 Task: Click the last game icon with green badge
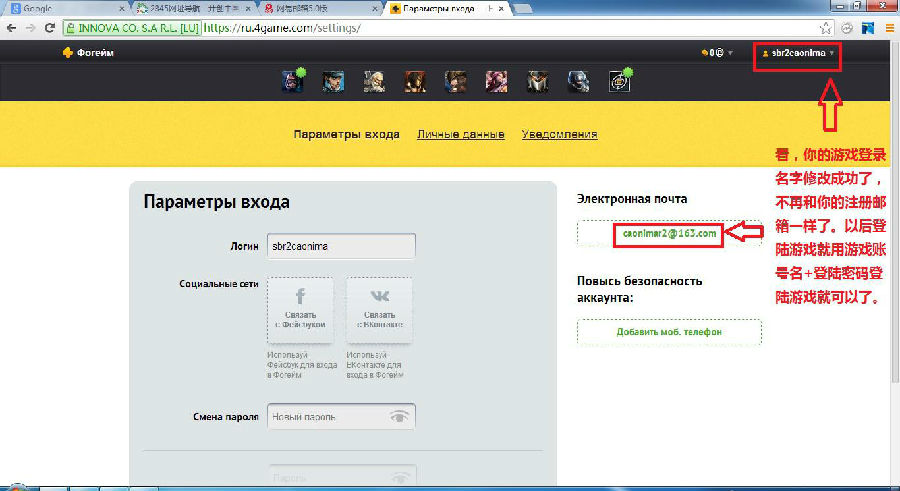(620, 81)
